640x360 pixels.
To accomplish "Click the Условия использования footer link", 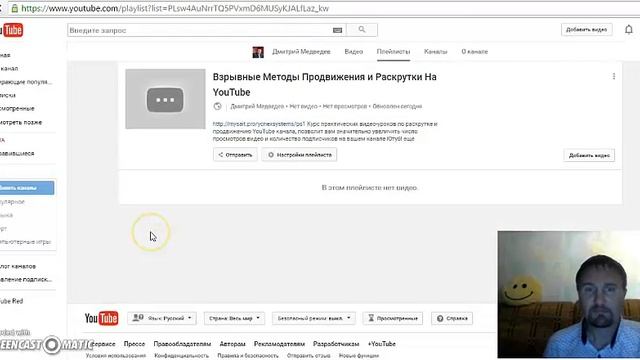I will coord(116,356).
